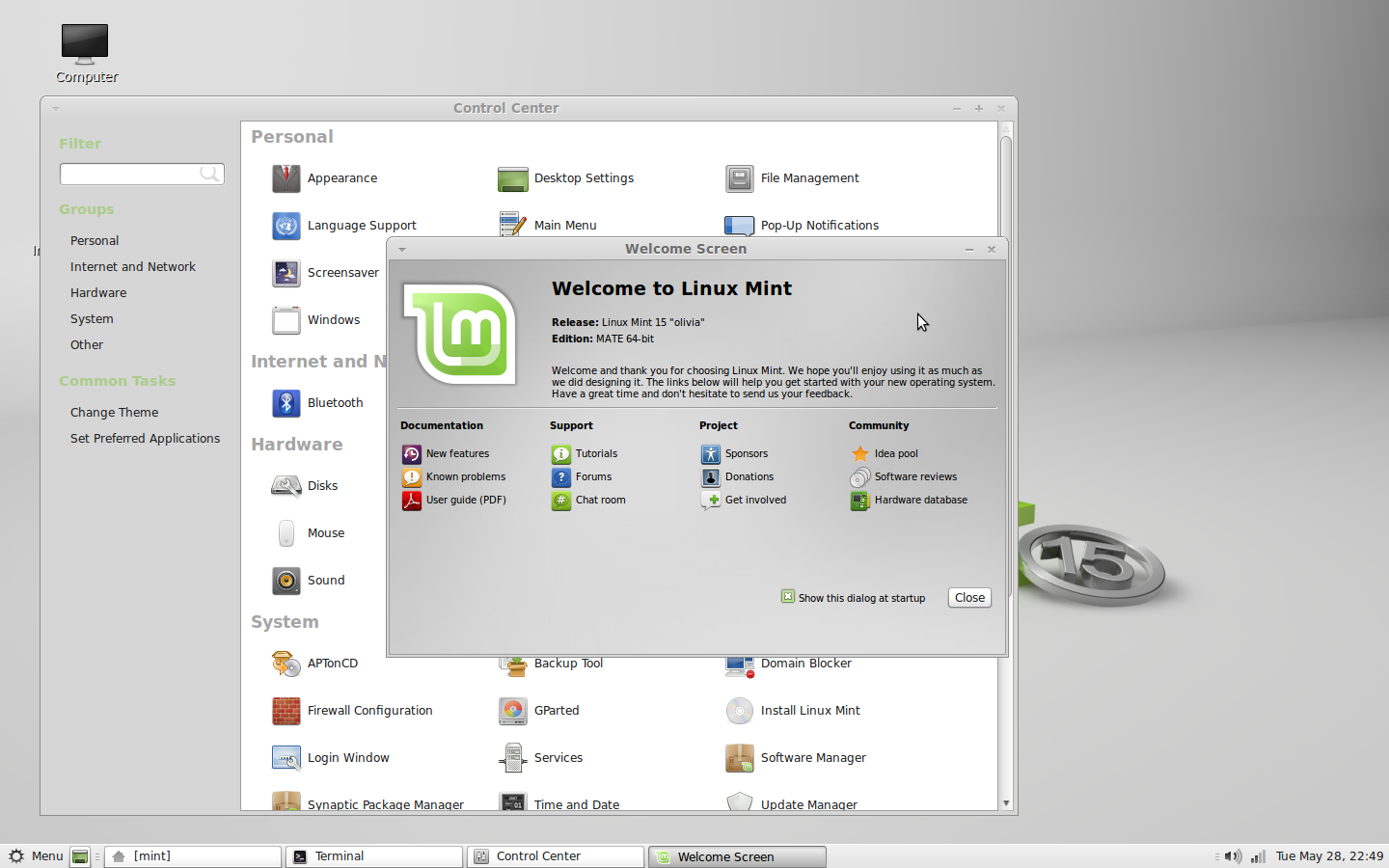Click Control Center scrollbar down arrow
The image size is (1389, 868).
pyautogui.click(x=1006, y=803)
